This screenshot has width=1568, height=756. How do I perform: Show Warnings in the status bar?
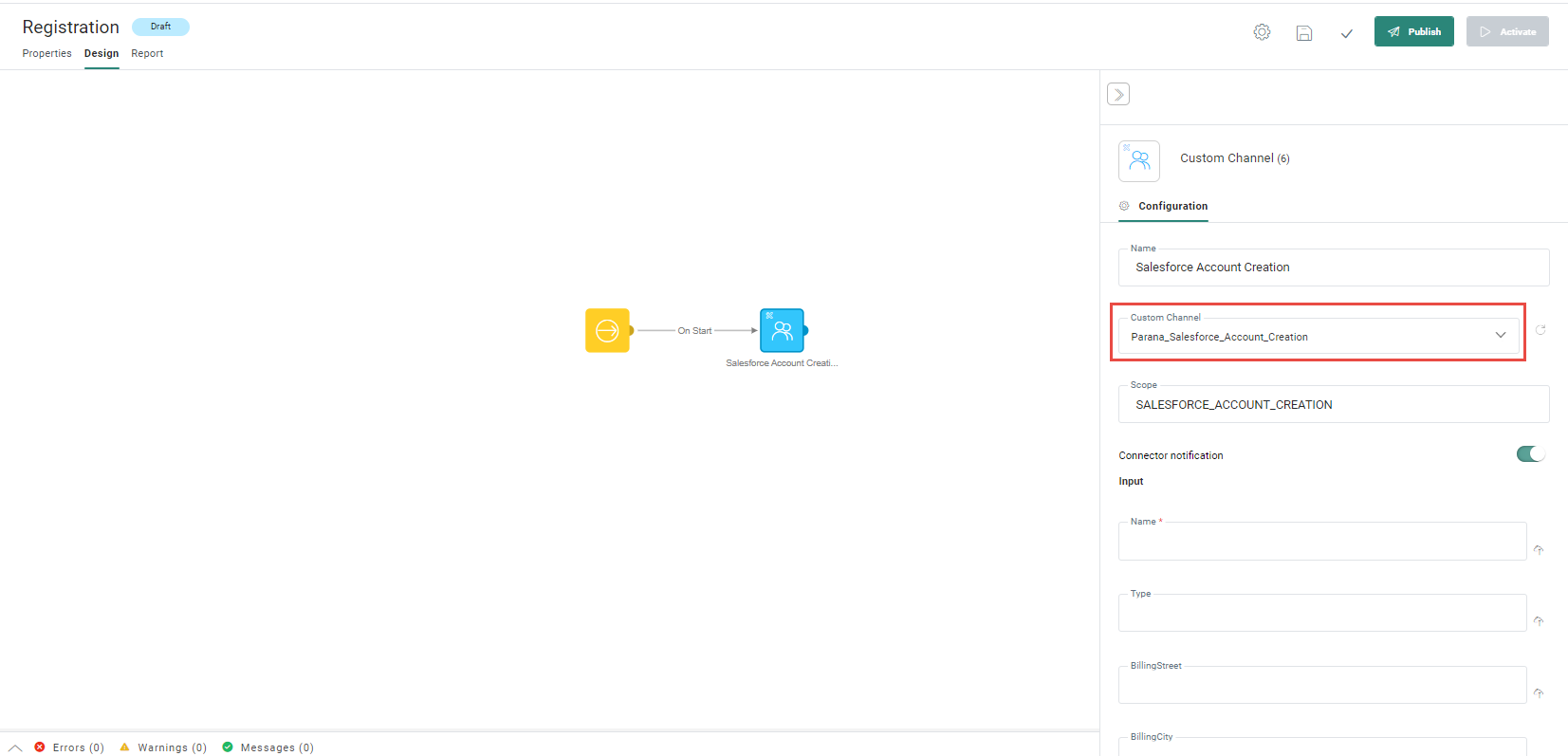[163, 747]
